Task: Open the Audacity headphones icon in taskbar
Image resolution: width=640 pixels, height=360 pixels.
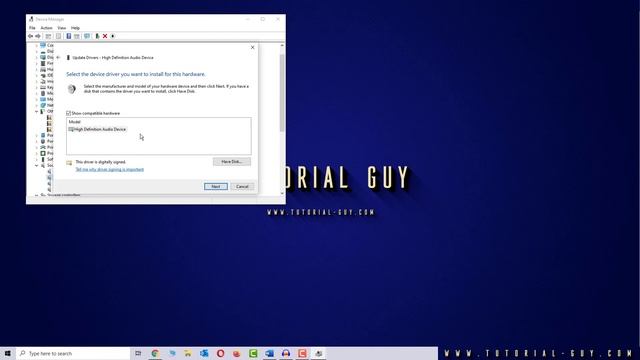Action: coord(286,353)
